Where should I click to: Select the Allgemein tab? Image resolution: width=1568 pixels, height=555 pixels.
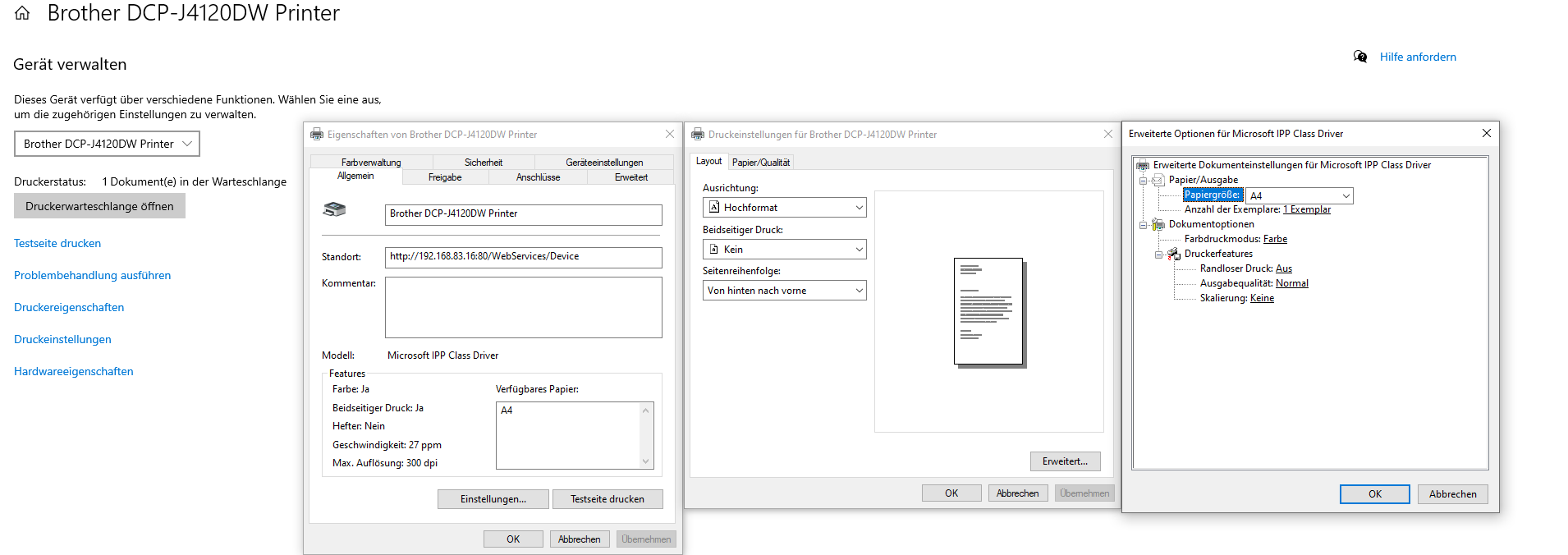pyautogui.click(x=355, y=176)
